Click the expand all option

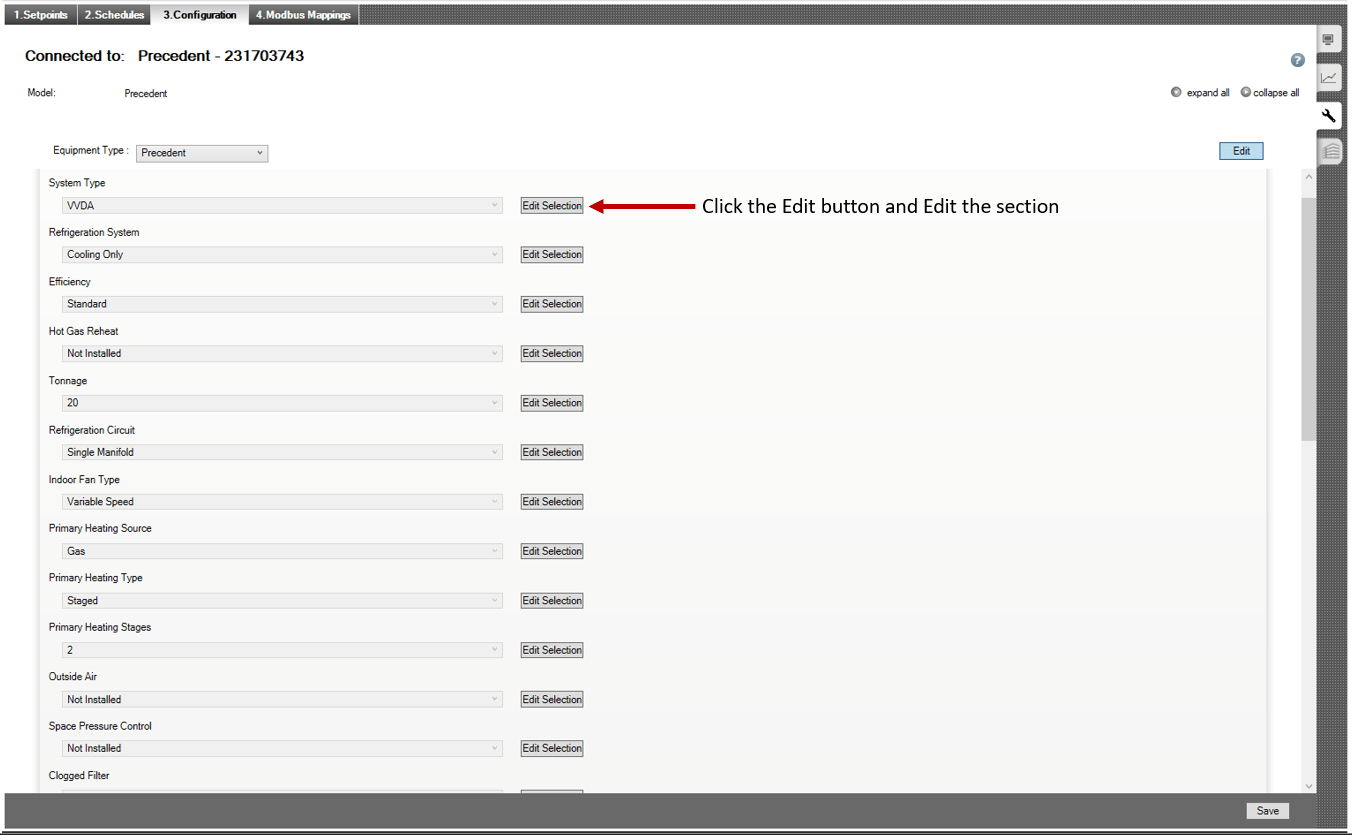tap(1200, 92)
